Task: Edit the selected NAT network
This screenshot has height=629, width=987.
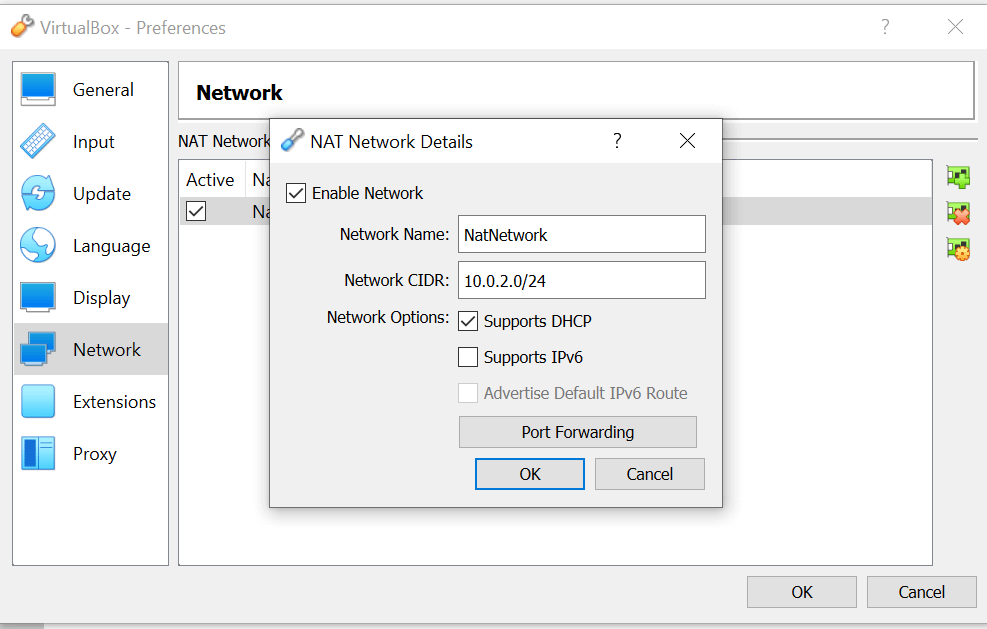Action: click(x=957, y=249)
